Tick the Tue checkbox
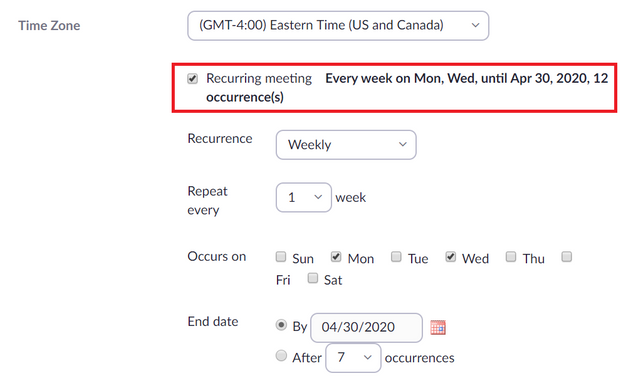 pyautogui.click(x=396, y=257)
